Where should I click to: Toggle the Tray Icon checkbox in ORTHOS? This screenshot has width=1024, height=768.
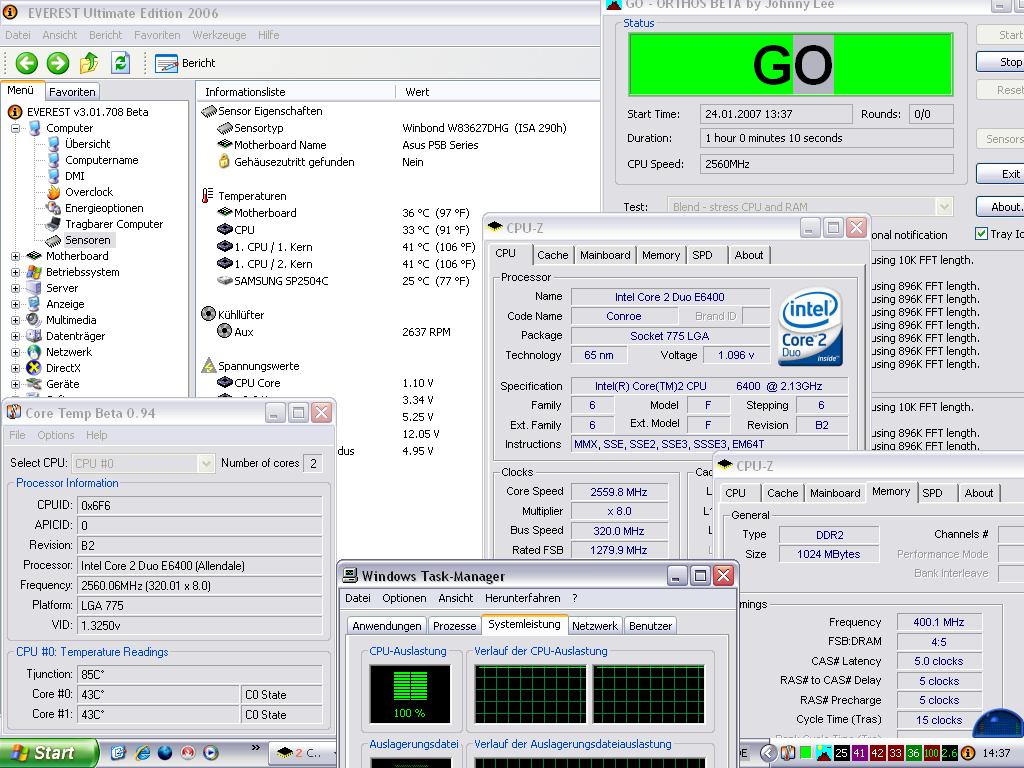pyautogui.click(x=981, y=234)
